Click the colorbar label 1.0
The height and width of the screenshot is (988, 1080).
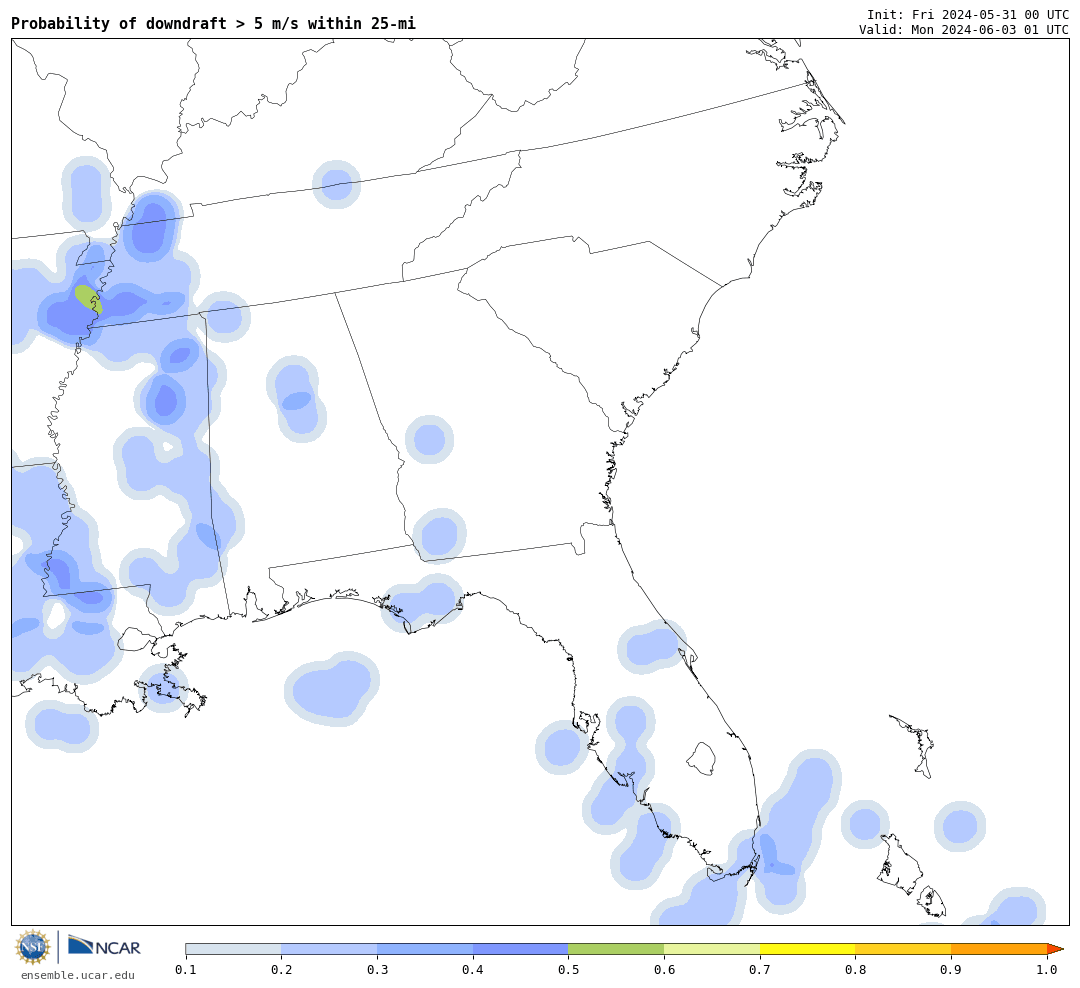[1047, 970]
